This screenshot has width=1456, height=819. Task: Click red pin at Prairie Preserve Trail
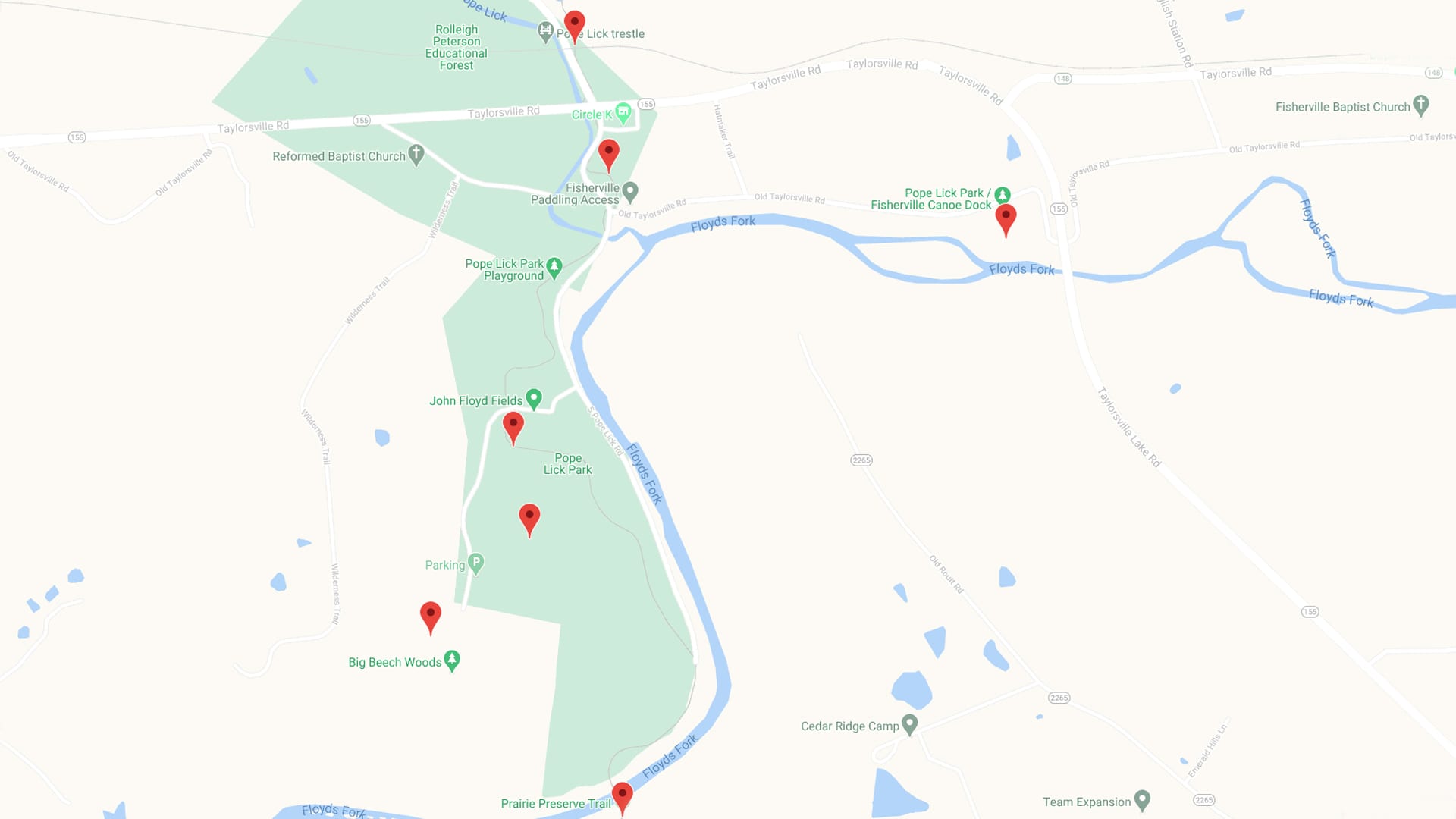[x=623, y=799]
